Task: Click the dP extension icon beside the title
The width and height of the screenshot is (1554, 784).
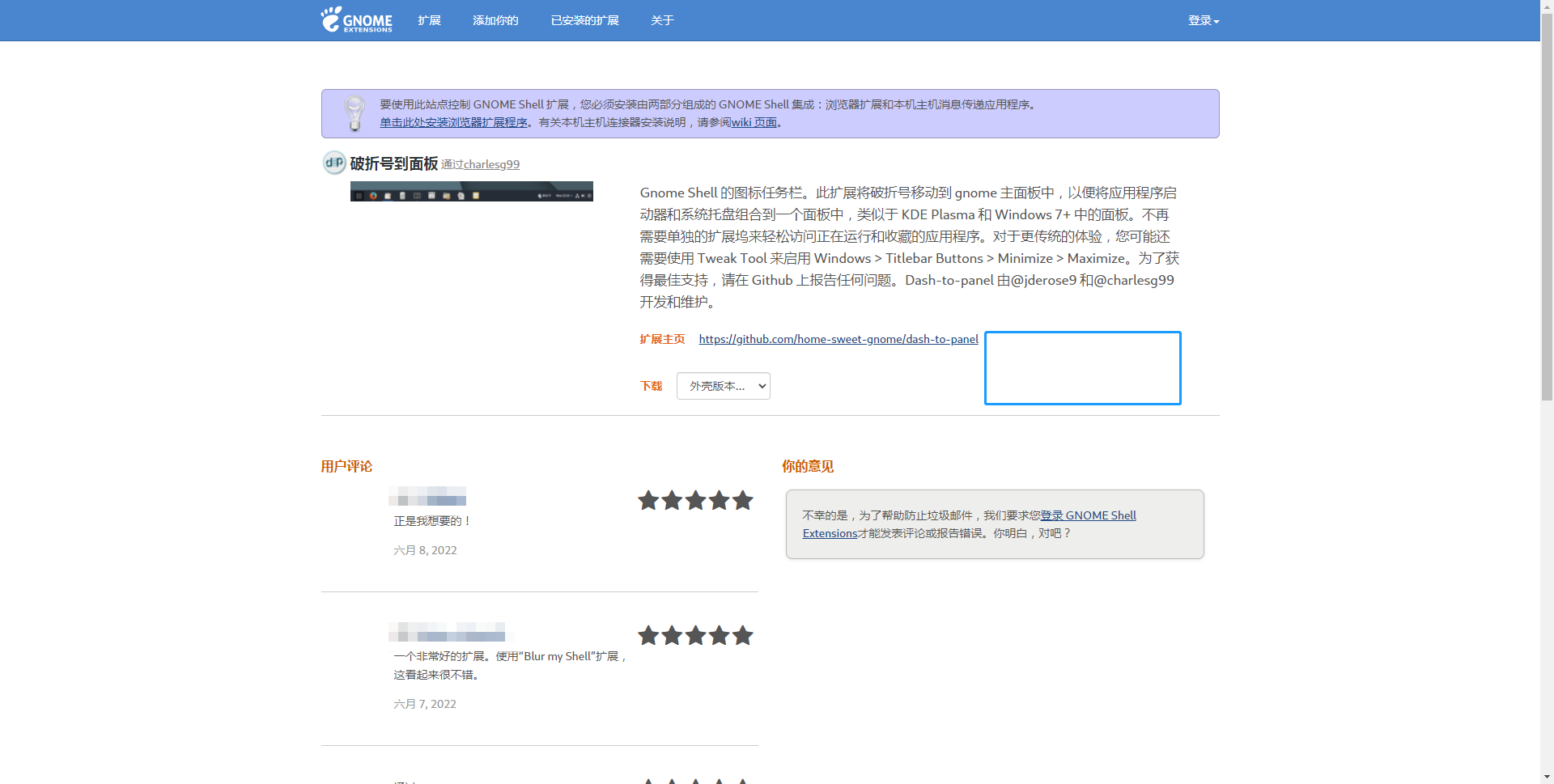Action: tap(334, 163)
